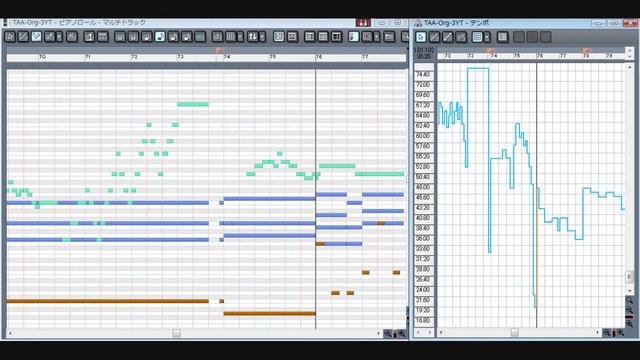The width and height of the screenshot is (640, 360).
Task: Toggle the triplet '3' button
Action: tap(217, 37)
